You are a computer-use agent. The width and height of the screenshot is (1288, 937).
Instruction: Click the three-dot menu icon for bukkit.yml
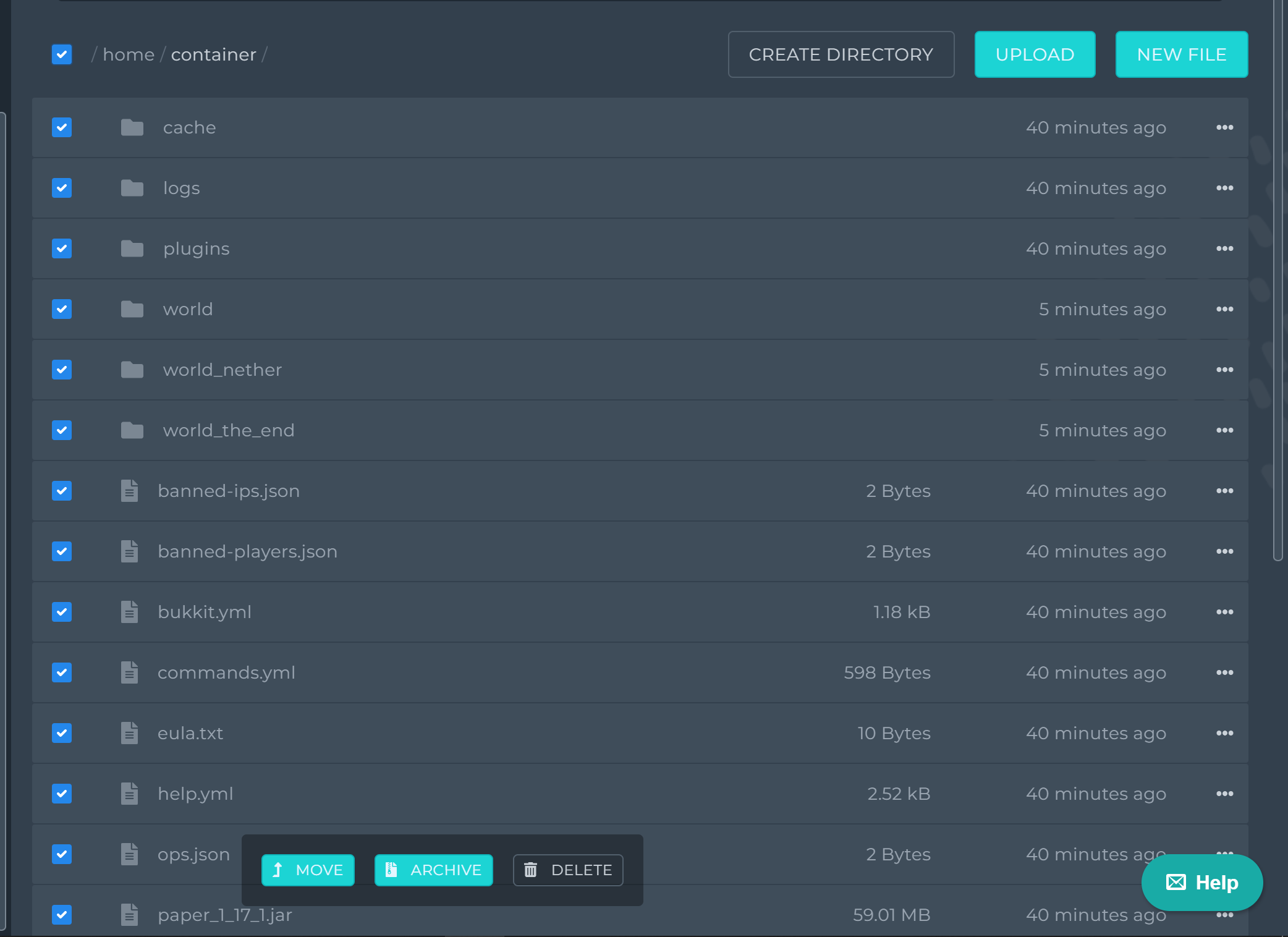tap(1225, 612)
